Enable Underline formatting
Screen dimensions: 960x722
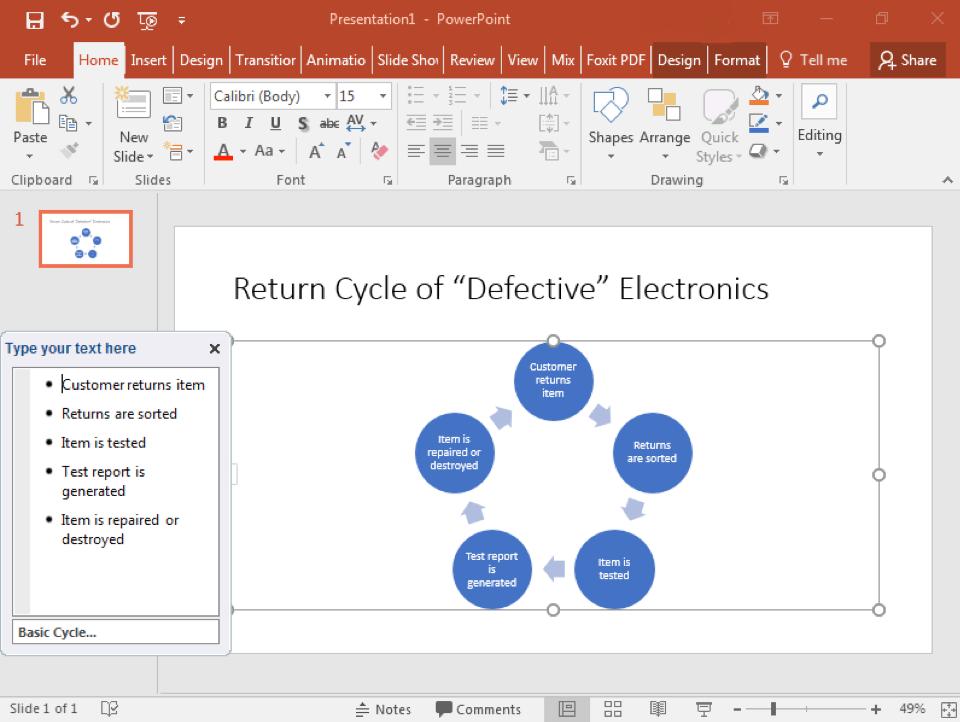[x=275, y=124]
